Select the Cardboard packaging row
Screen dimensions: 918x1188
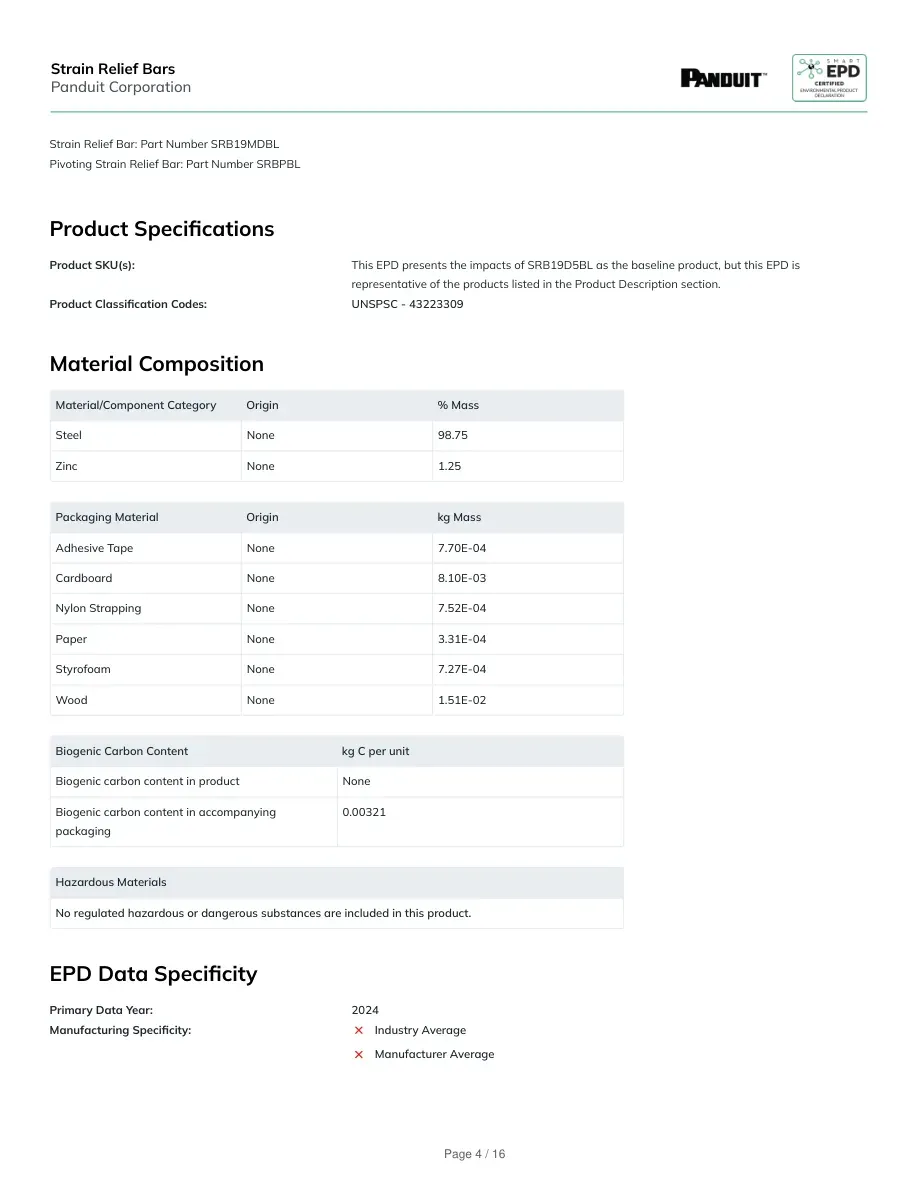click(336, 578)
